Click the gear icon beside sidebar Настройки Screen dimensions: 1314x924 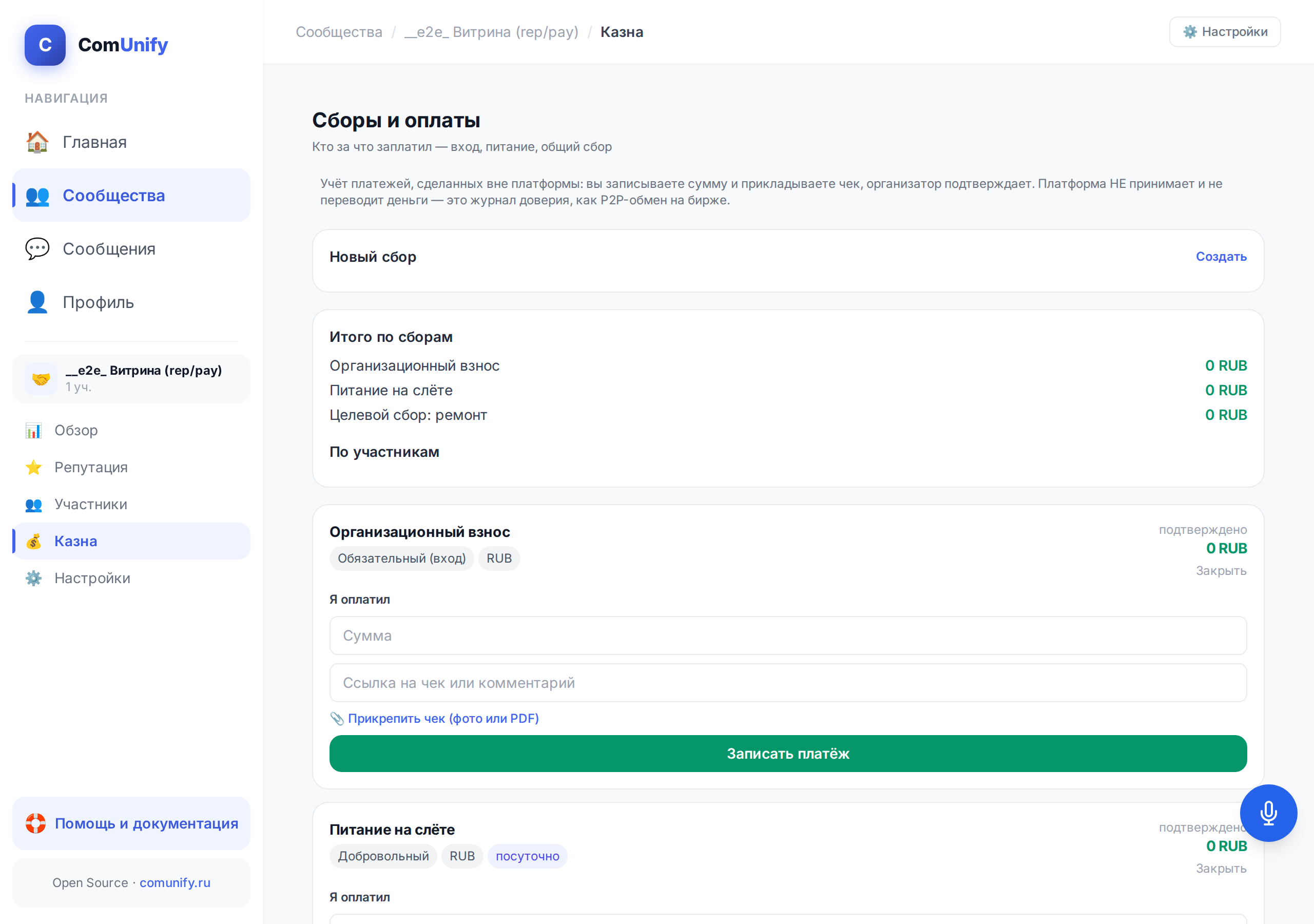pyautogui.click(x=34, y=578)
